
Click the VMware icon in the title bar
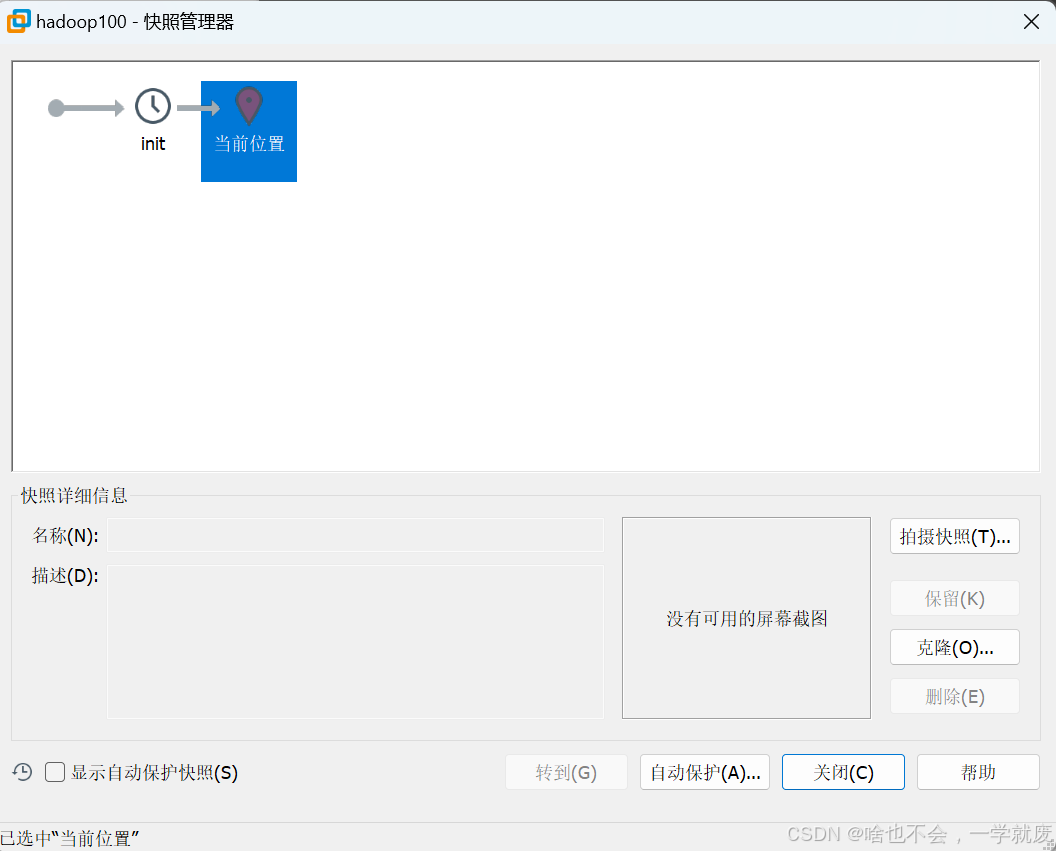[18, 22]
